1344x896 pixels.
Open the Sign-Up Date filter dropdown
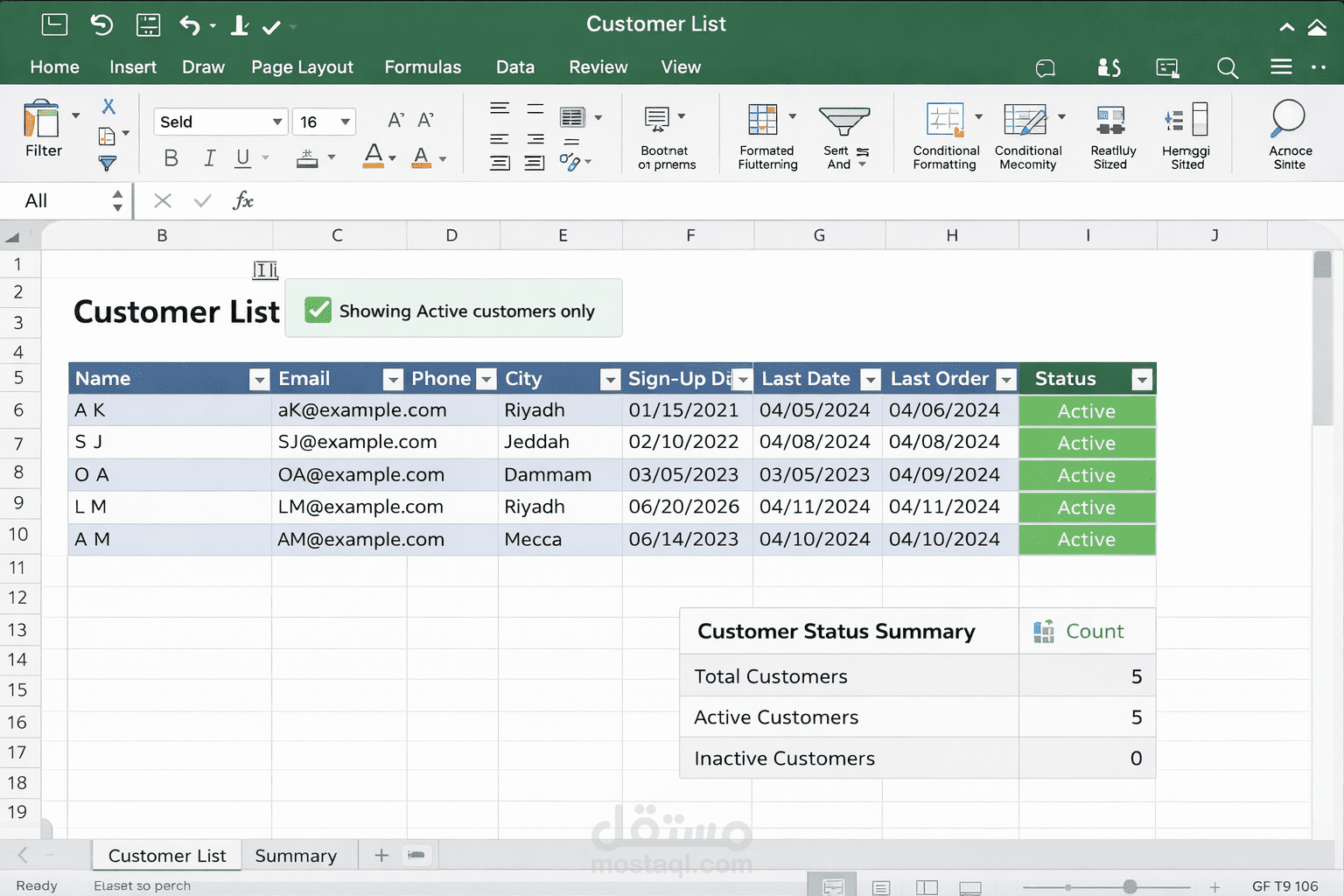click(743, 379)
